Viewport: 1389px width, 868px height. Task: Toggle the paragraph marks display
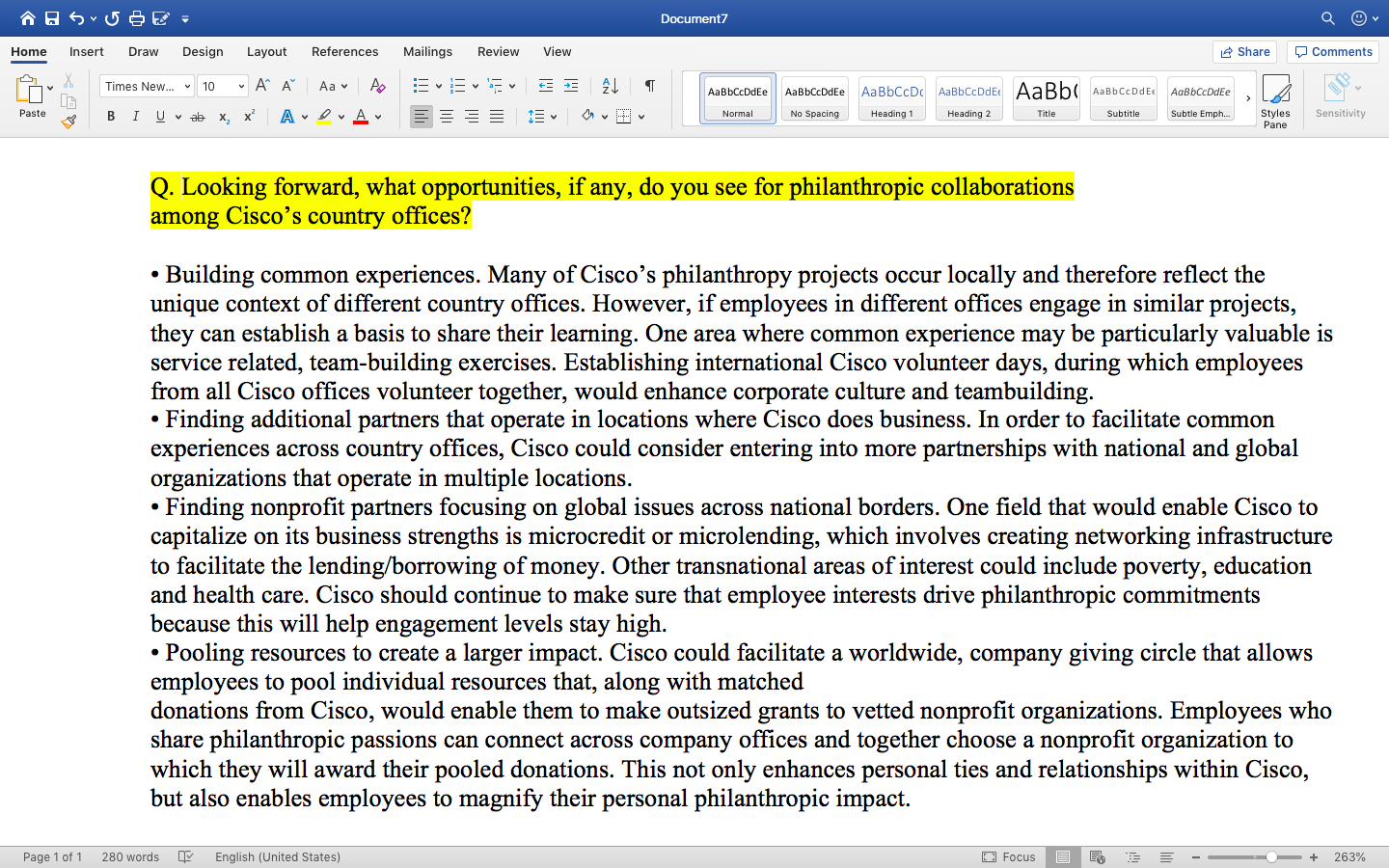pos(649,86)
